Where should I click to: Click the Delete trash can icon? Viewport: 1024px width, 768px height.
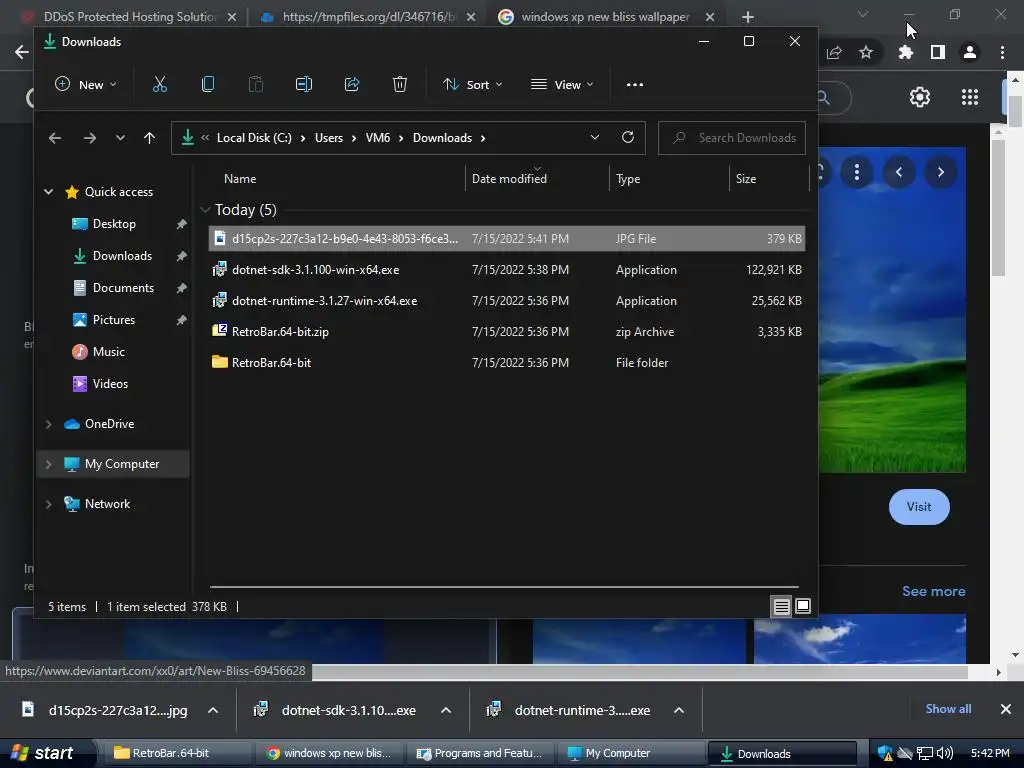click(400, 84)
